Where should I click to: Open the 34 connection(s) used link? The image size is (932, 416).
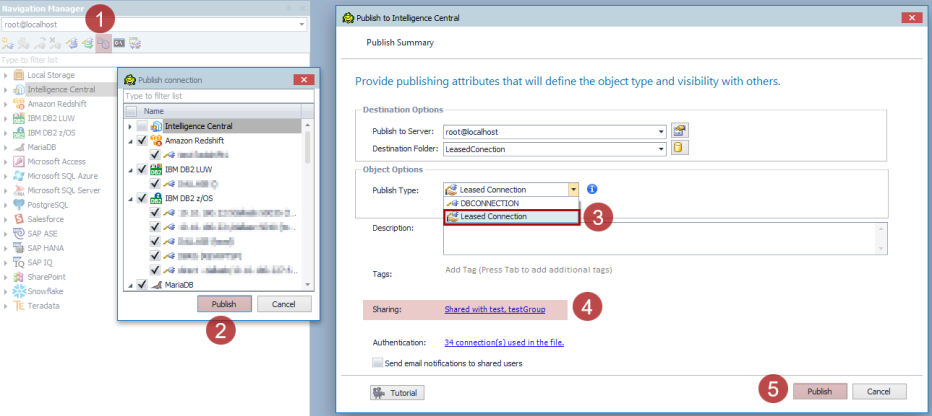[x=504, y=342]
